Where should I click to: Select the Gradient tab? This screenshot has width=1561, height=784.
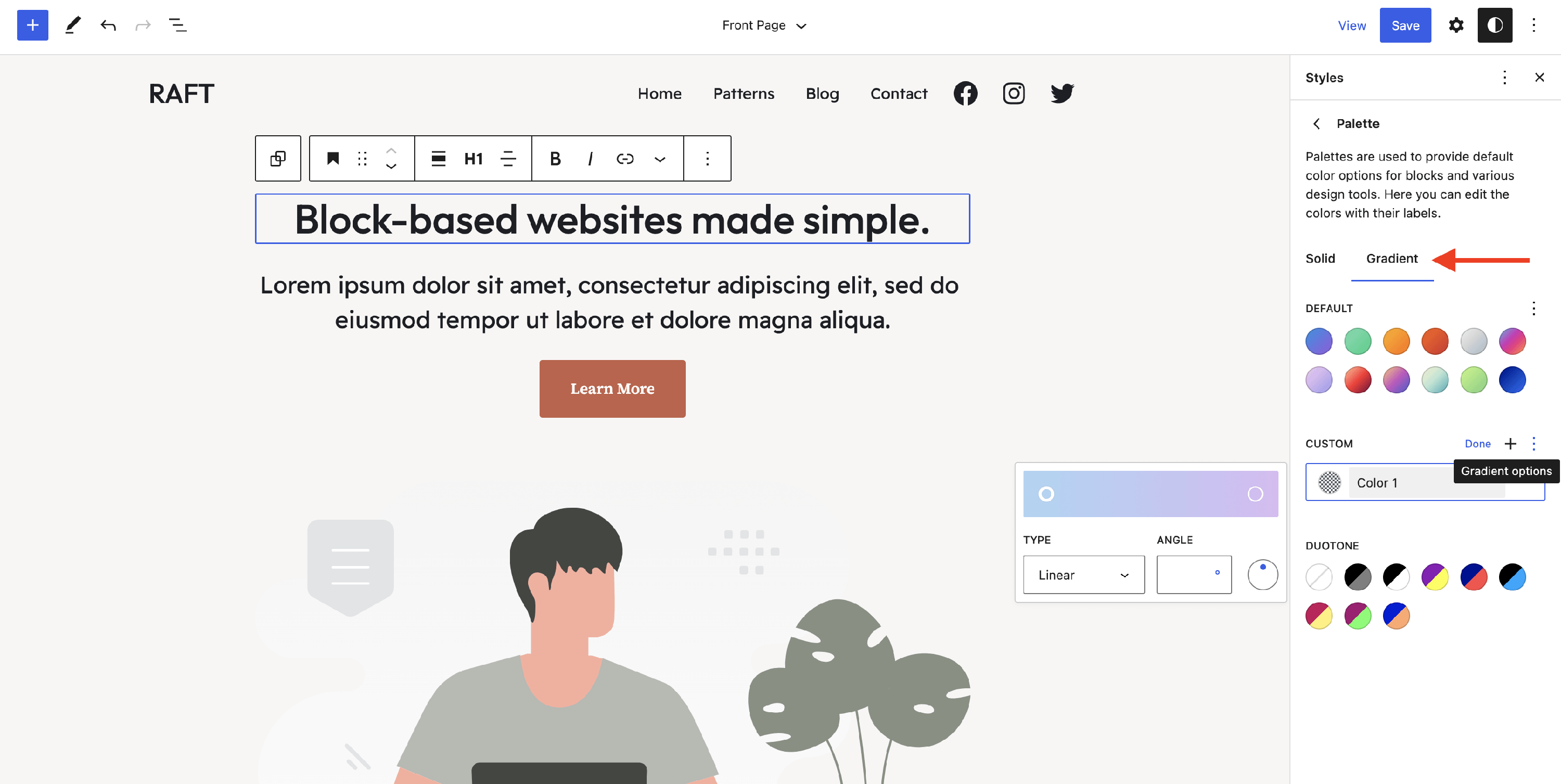click(x=1391, y=259)
